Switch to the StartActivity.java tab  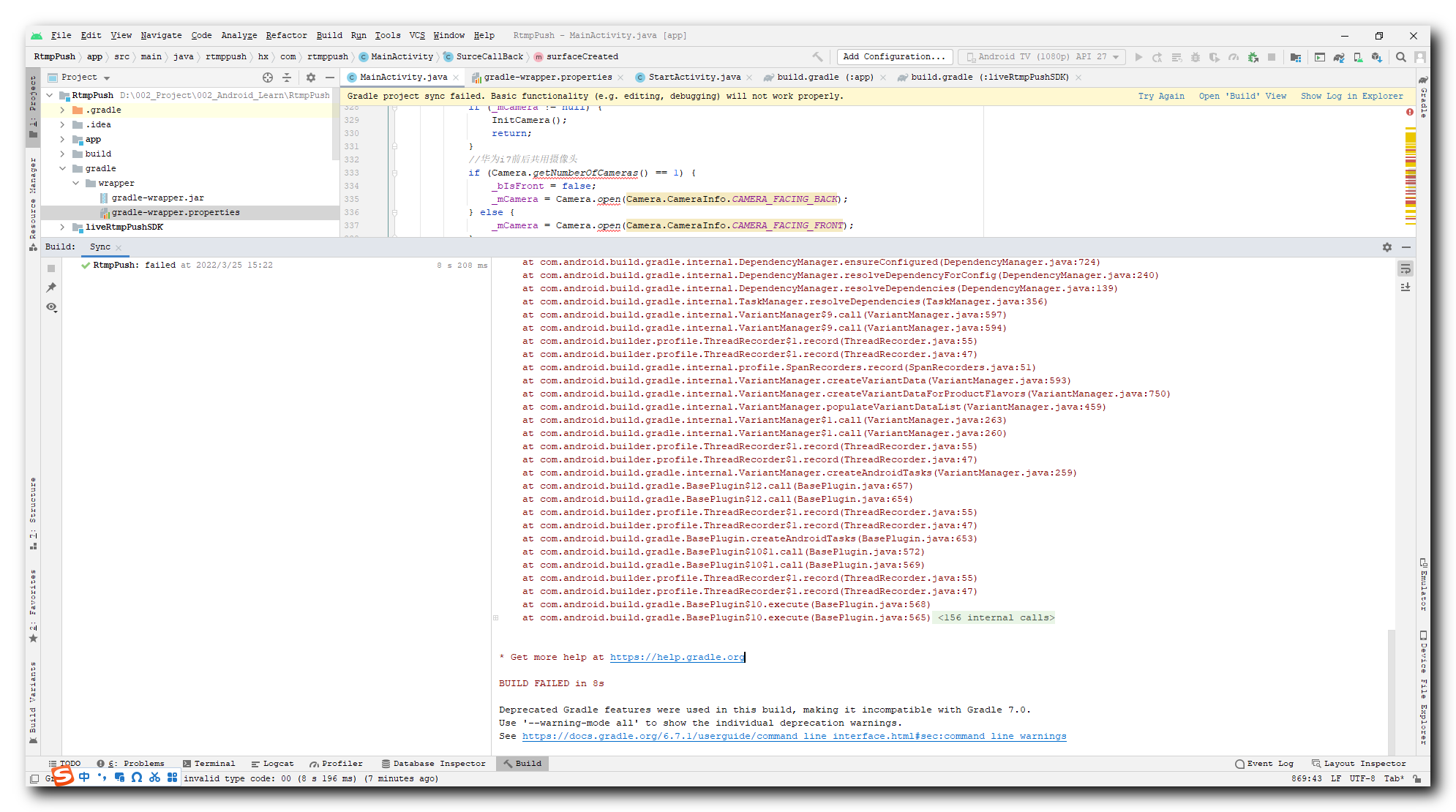point(692,76)
